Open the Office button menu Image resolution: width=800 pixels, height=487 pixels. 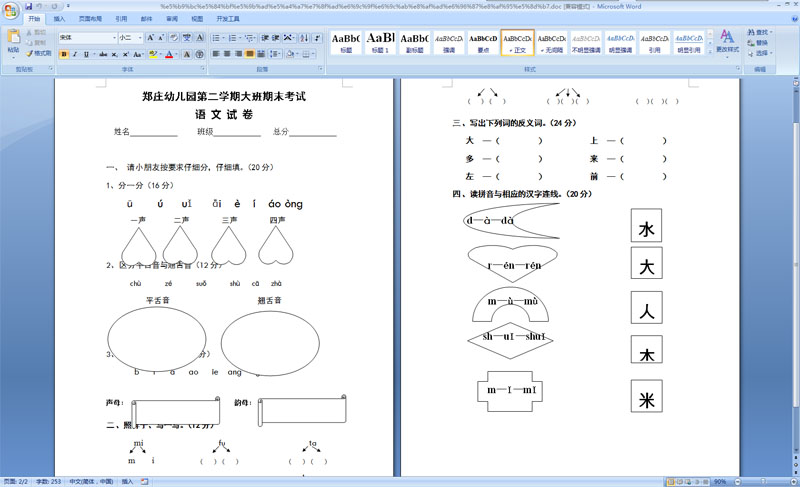10,10
